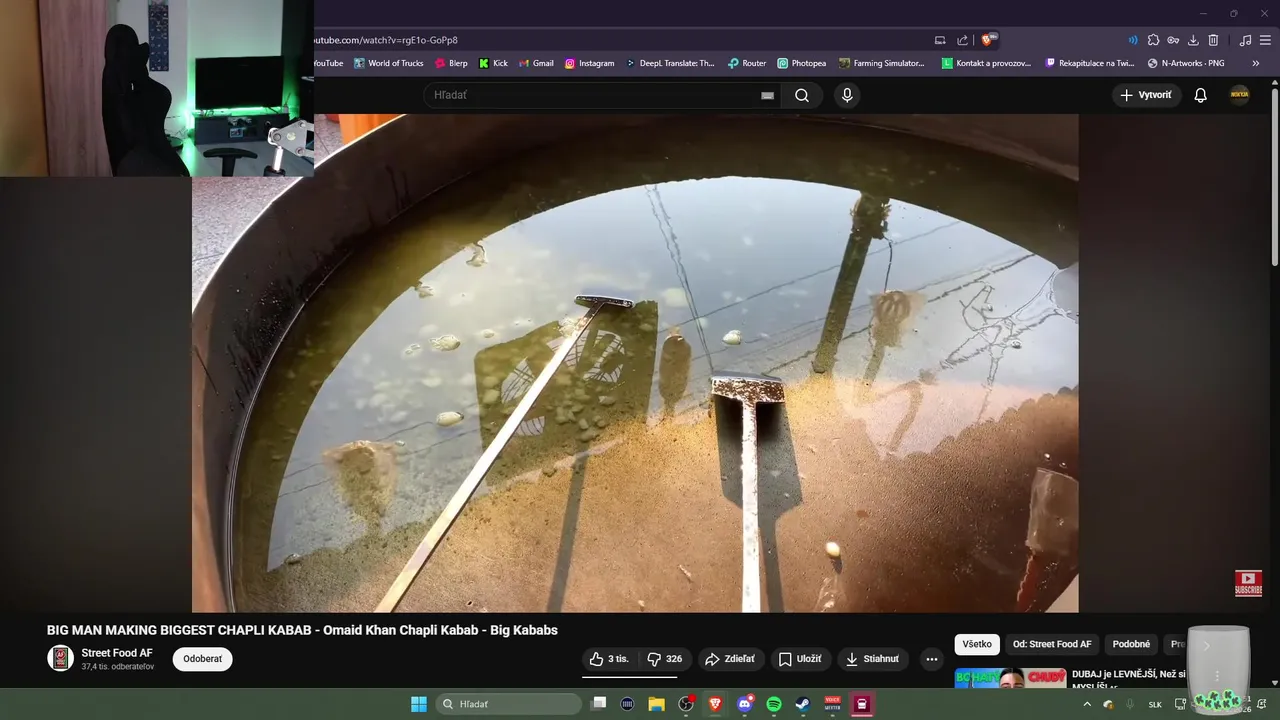
Task: Open the Windows Start menu
Action: pos(419,704)
